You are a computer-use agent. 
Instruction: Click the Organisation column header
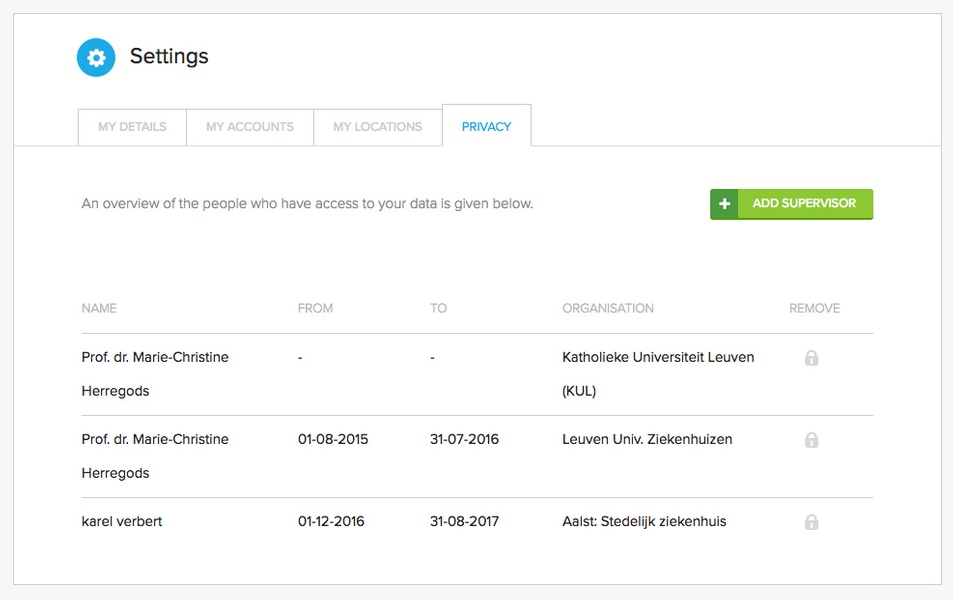(x=608, y=308)
